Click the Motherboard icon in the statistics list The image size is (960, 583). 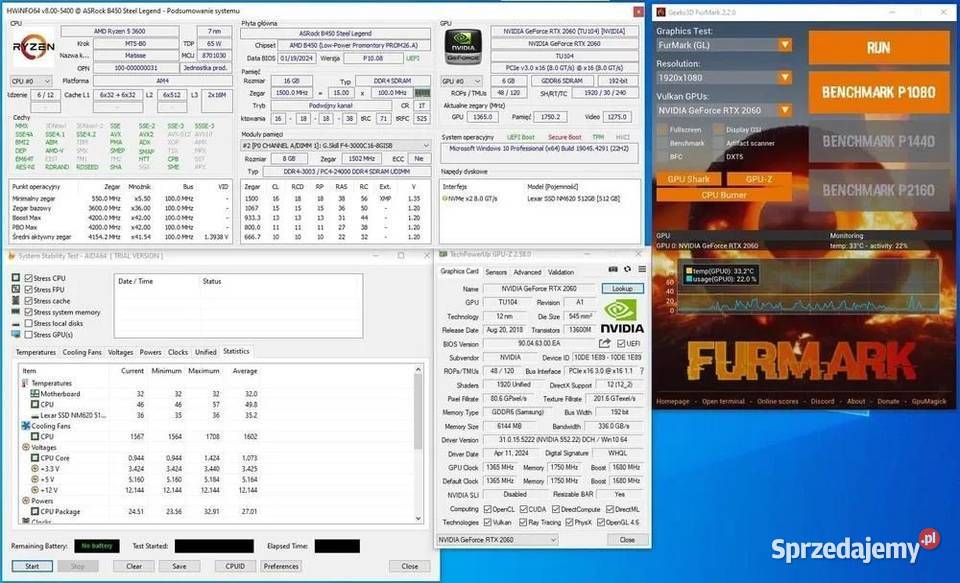coord(35,394)
